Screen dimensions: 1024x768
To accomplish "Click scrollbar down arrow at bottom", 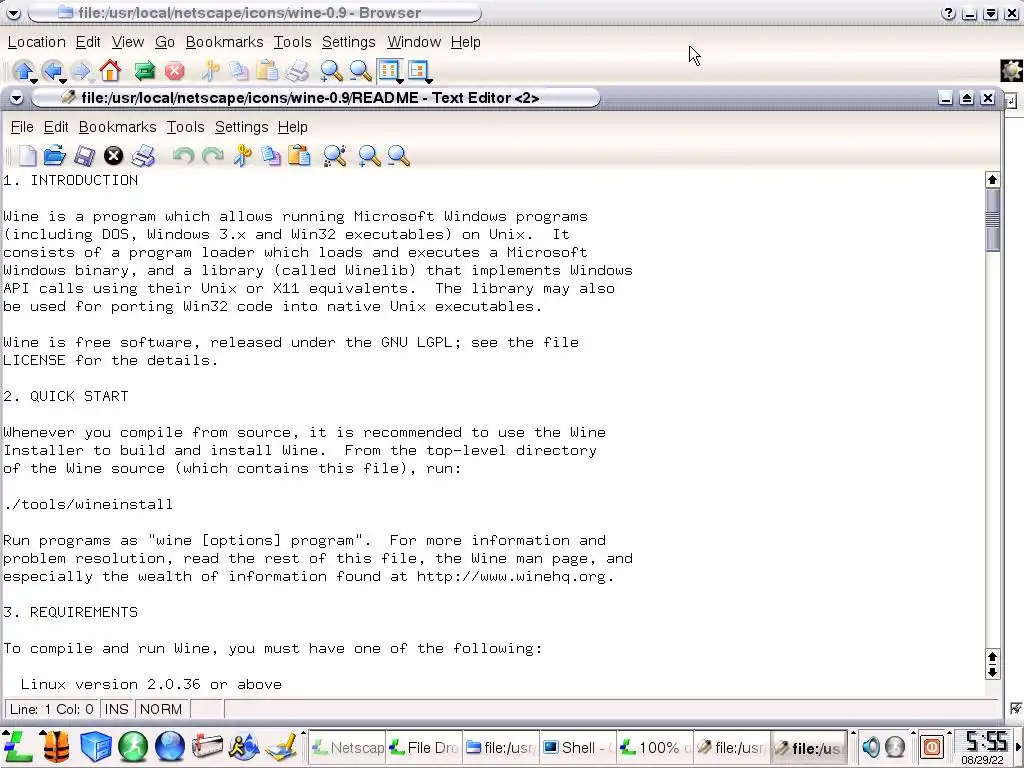I will click(993, 672).
